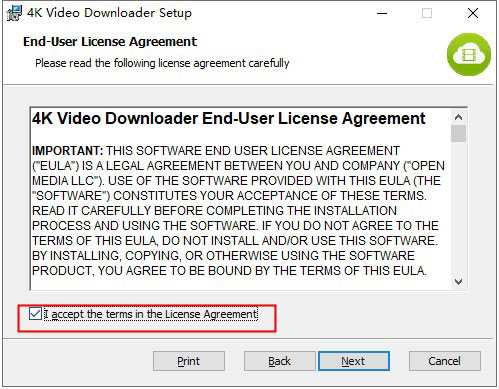This screenshot has height=389, width=499.
Task: Click the 'End-User License Agreement' header title
Action: [x=110, y=42]
